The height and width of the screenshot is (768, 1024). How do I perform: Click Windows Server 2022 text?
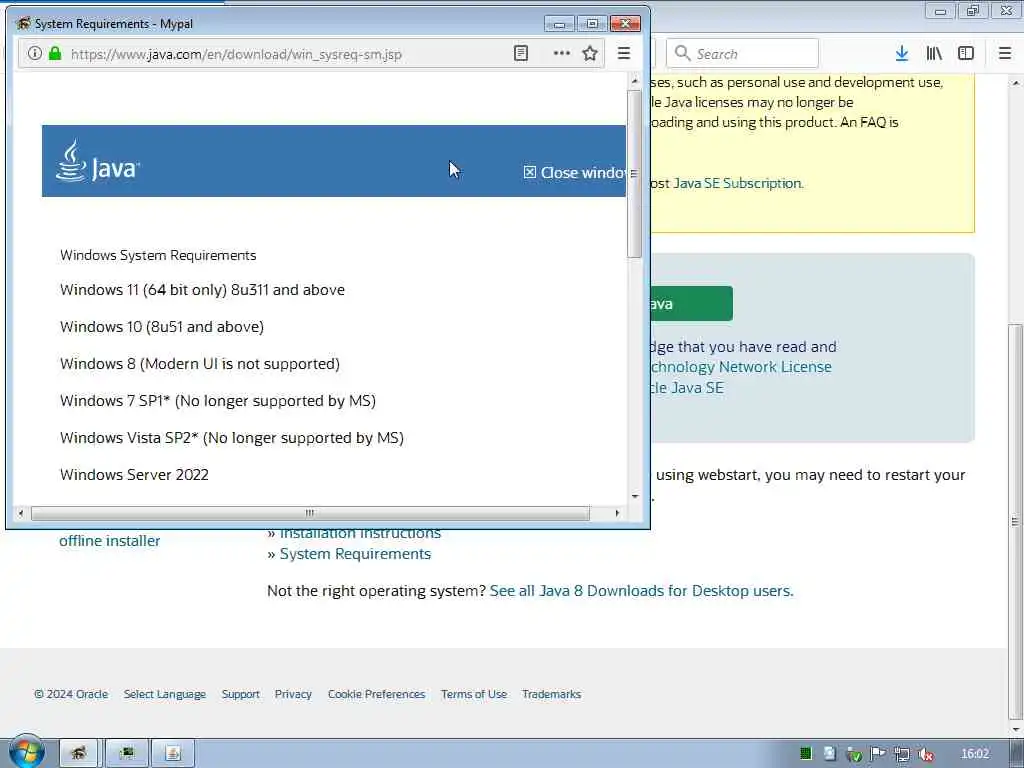click(x=134, y=475)
